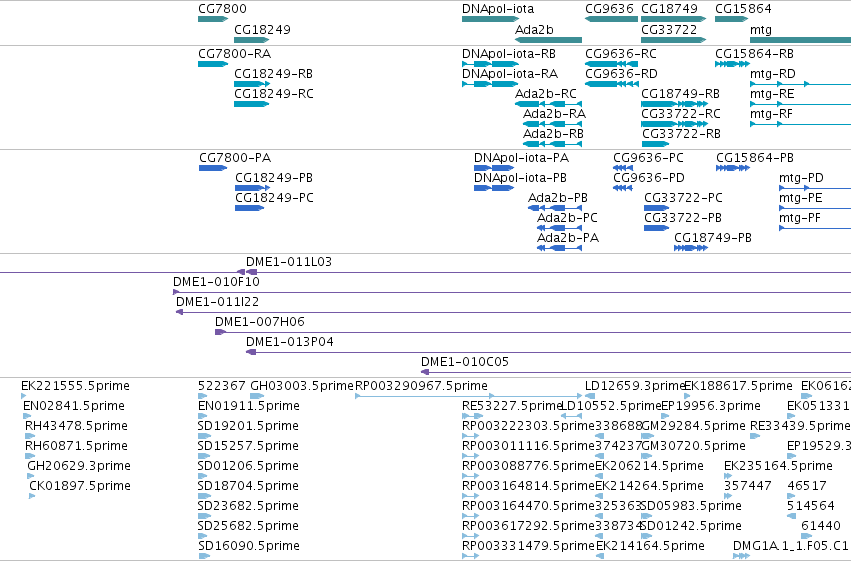Open clone DME1-011I22
Image resolution: width=851 pixels, height=561 pixels.
pyautogui.click(x=513, y=313)
